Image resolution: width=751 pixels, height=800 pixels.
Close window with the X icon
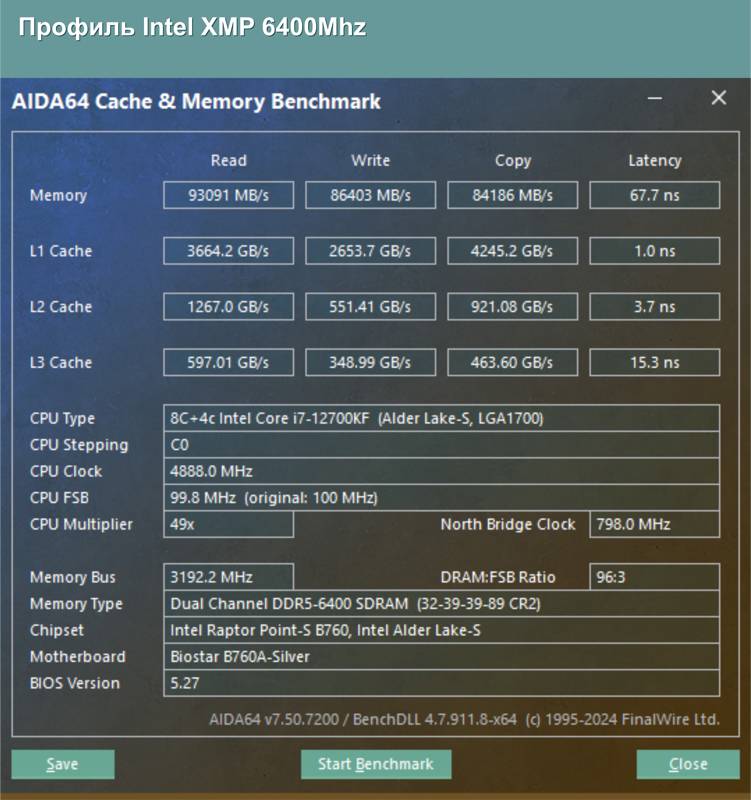click(719, 97)
